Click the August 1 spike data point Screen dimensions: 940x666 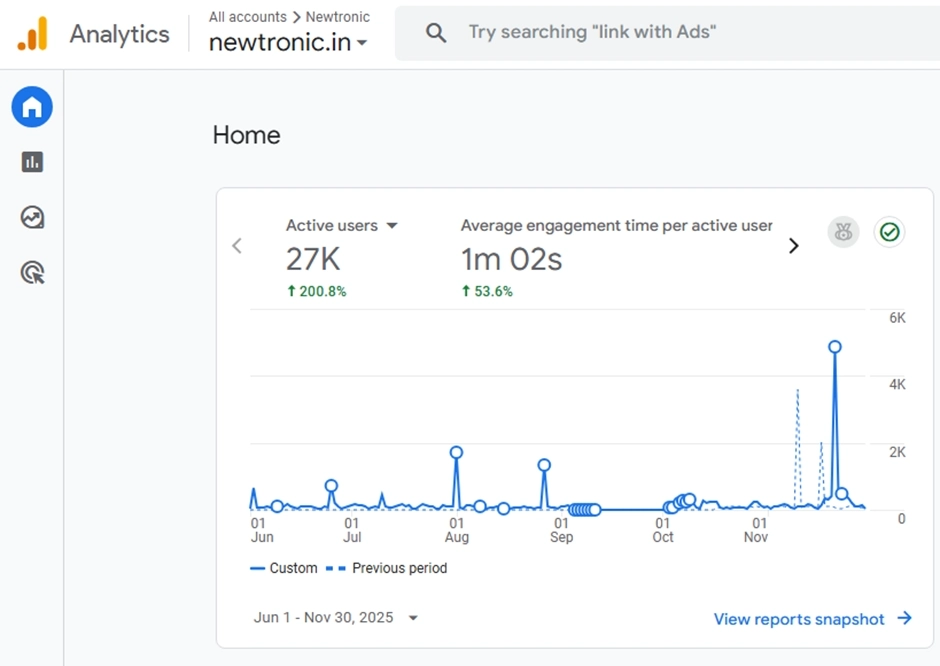tap(456, 452)
